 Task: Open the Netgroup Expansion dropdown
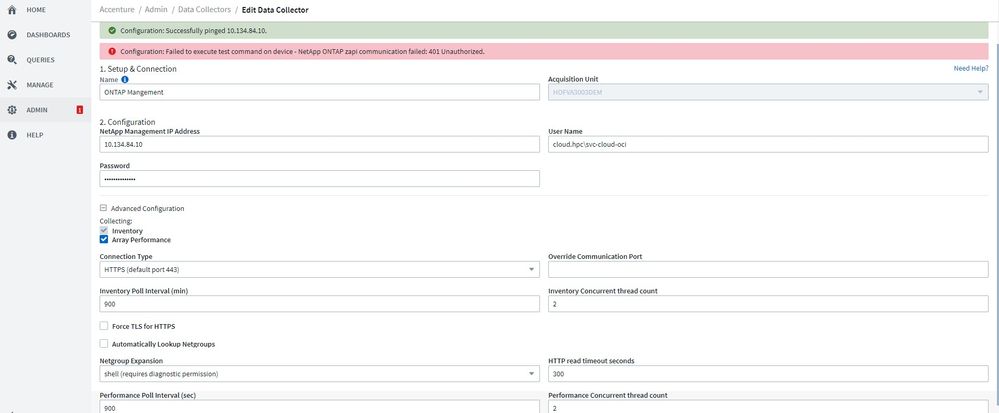tap(320, 373)
